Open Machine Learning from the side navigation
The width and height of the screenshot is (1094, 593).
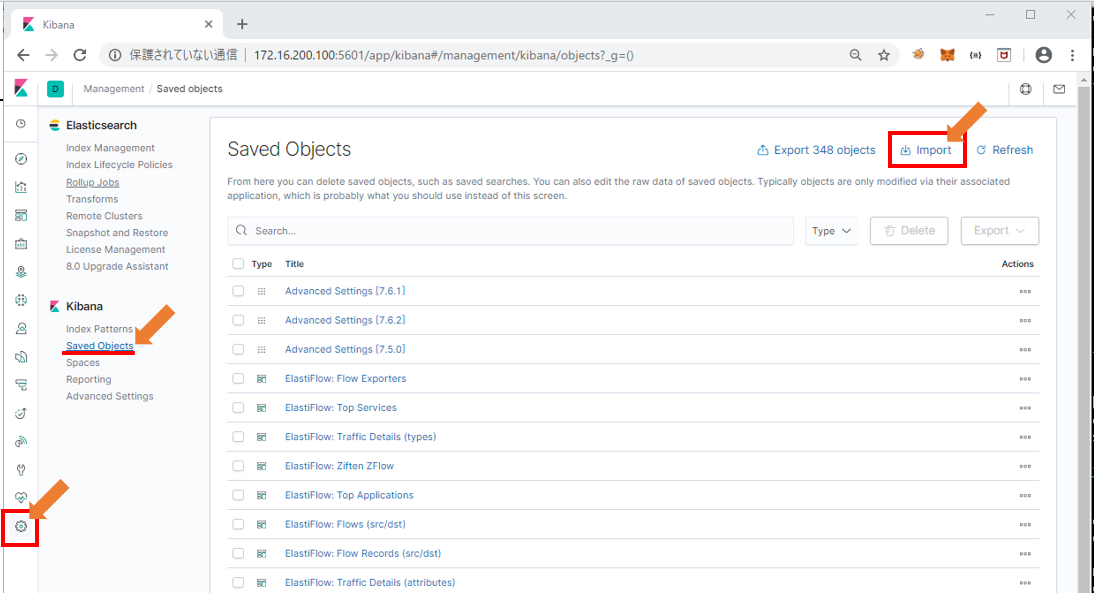21,300
